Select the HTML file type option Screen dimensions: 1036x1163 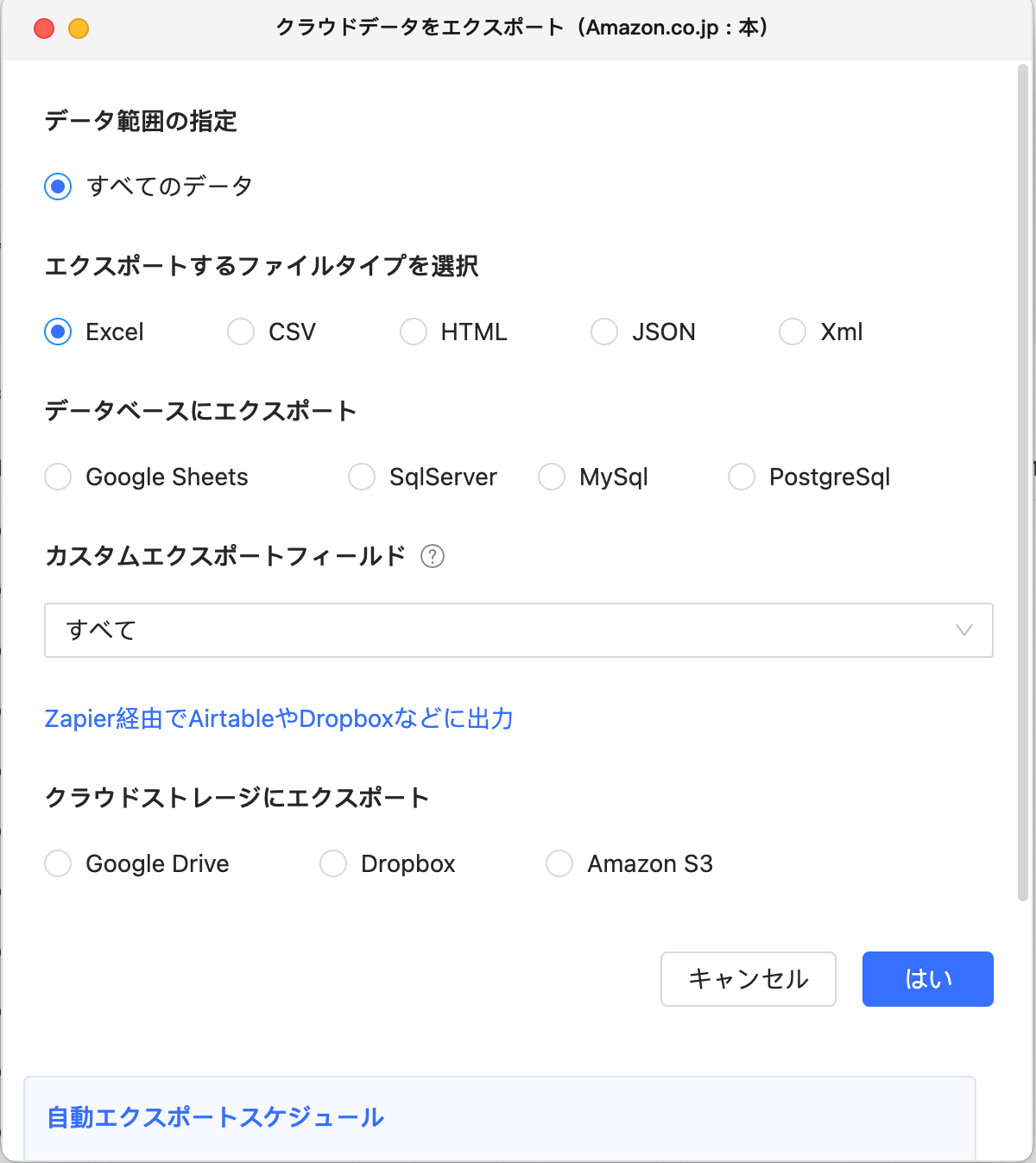pos(414,332)
